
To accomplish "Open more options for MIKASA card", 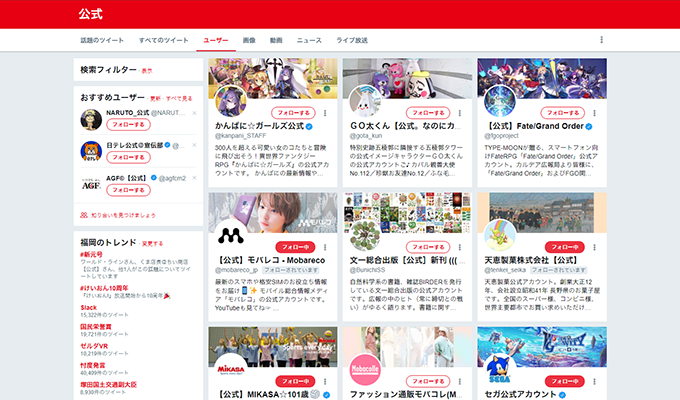I will (325, 381).
